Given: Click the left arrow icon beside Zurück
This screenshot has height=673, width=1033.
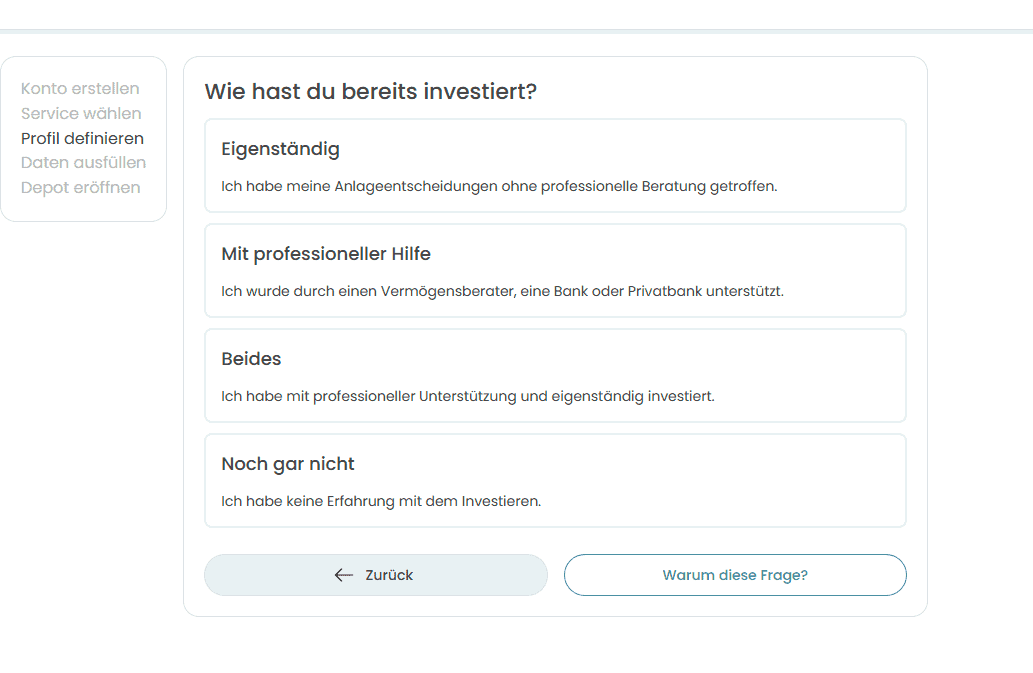Looking at the screenshot, I should 344,575.
